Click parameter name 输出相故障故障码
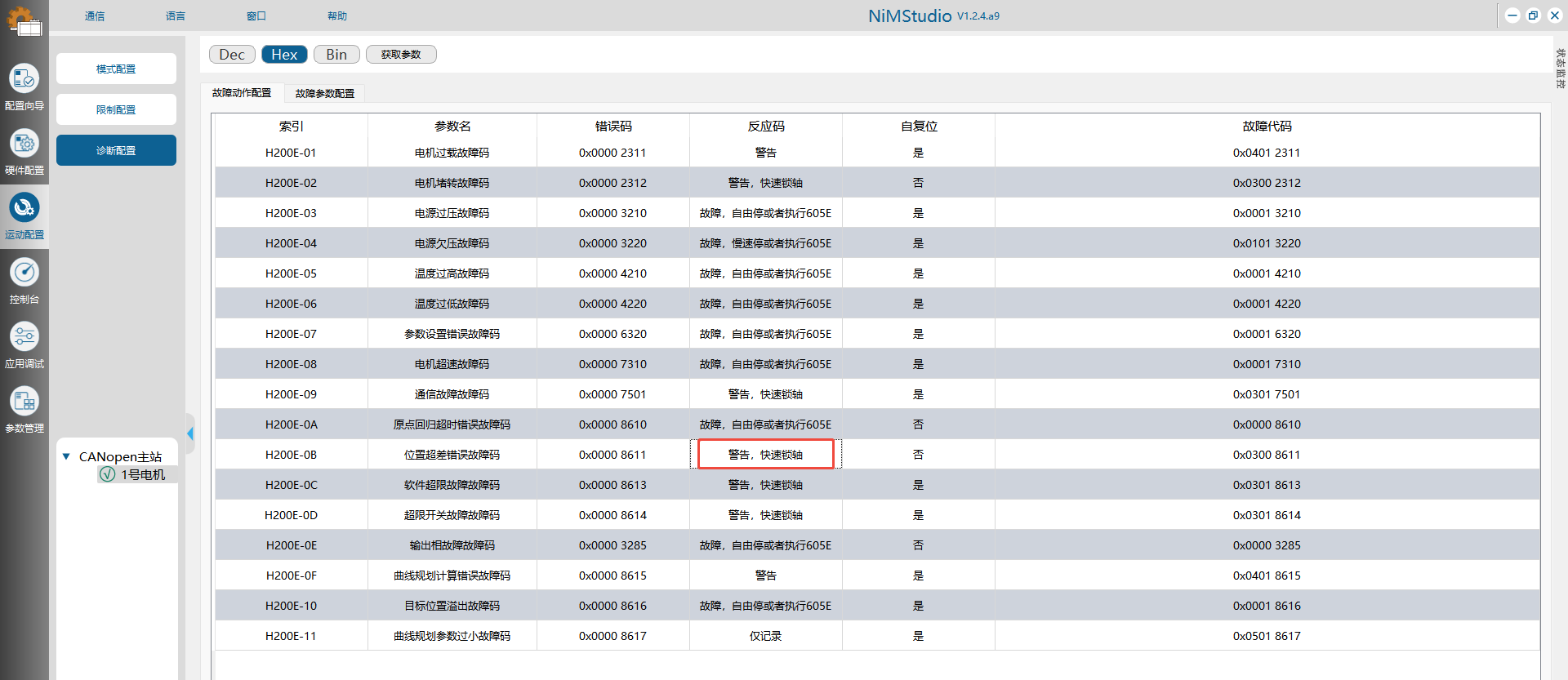 click(452, 545)
